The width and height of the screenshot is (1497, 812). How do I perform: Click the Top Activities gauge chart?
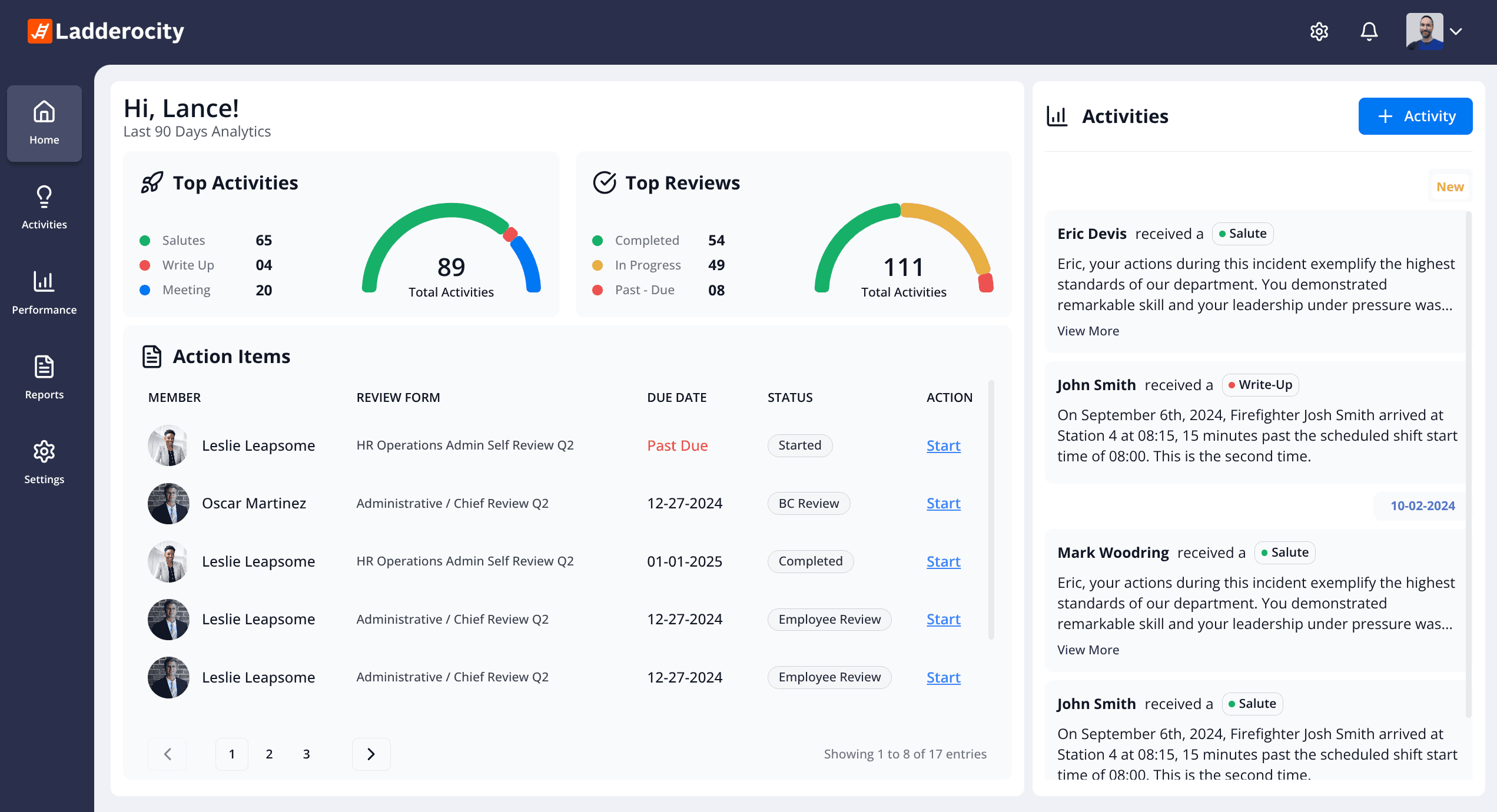(451, 249)
